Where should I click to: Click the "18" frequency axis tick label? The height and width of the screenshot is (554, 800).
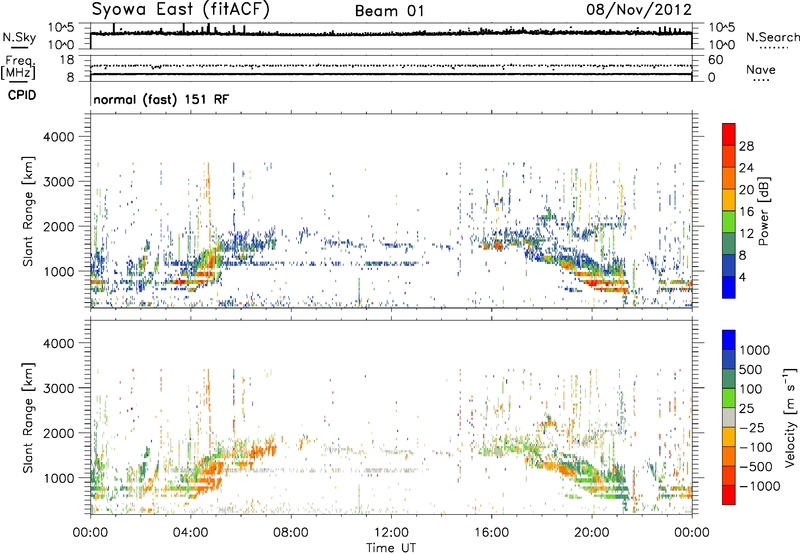pos(67,60)
